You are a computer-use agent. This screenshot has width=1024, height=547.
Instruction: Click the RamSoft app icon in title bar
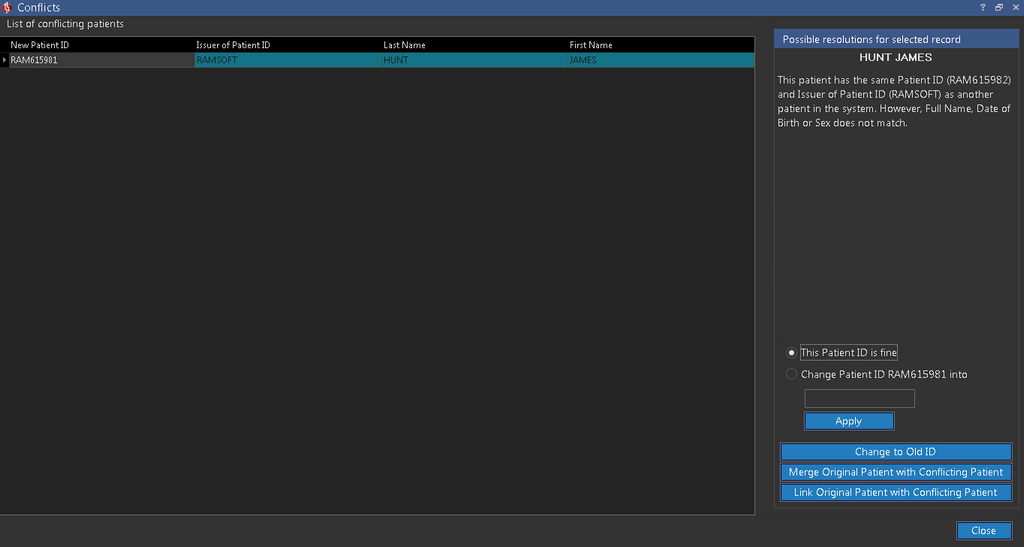pyautogui.click(x=8, y=8)
